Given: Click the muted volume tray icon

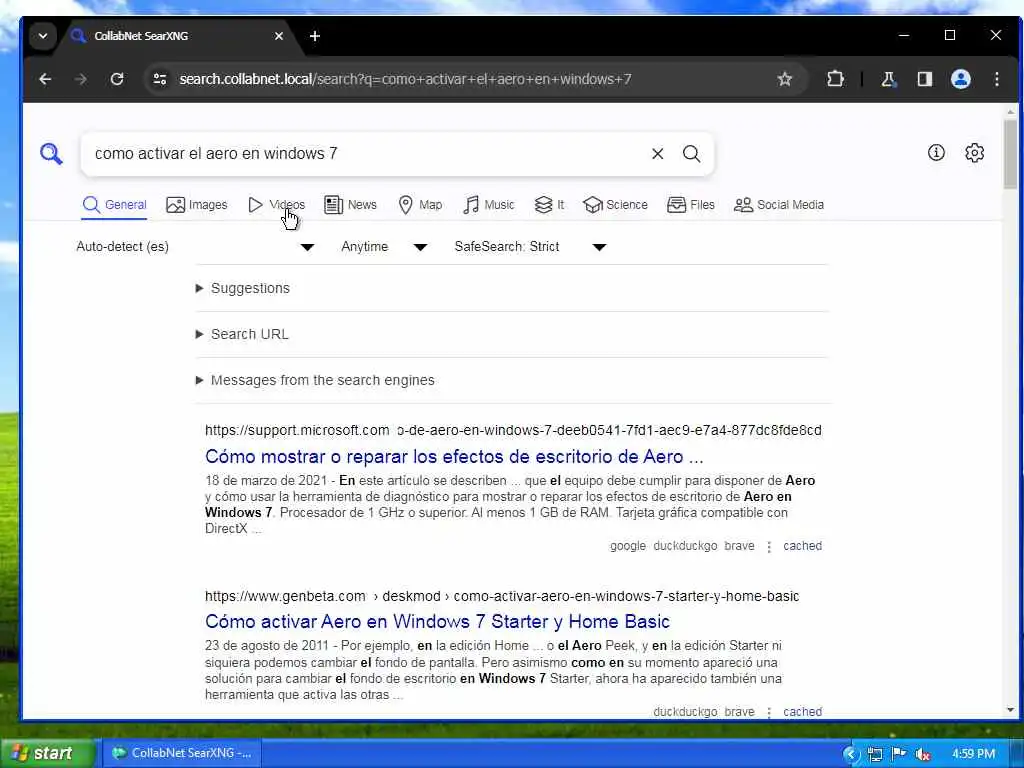Looking at the screenshot, I should point(923,754).
